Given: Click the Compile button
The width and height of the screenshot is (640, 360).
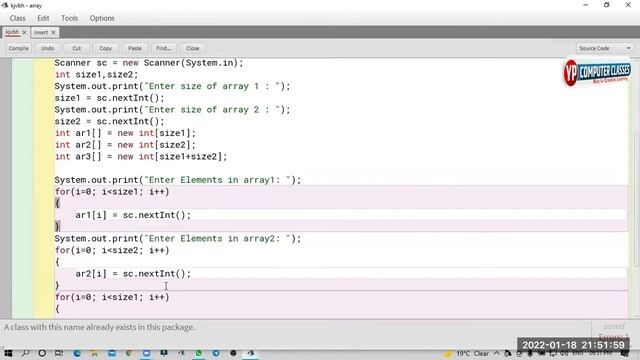Looking at the screenshot, I should [x=18, y=48].
